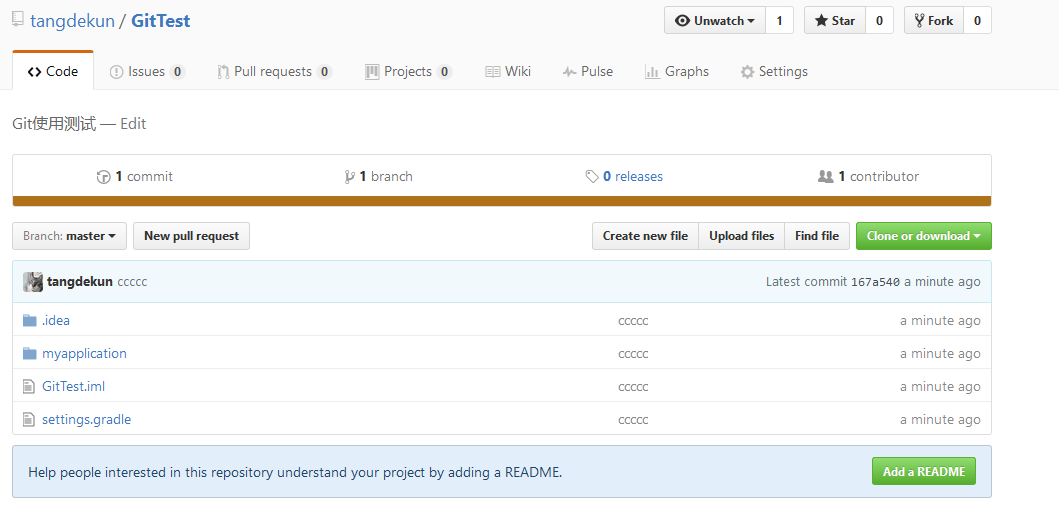The width and height of the screenshot is (1059, 516).
Task: Click the branch fork icon beside 1 branch
Action: tap(349, 177)
